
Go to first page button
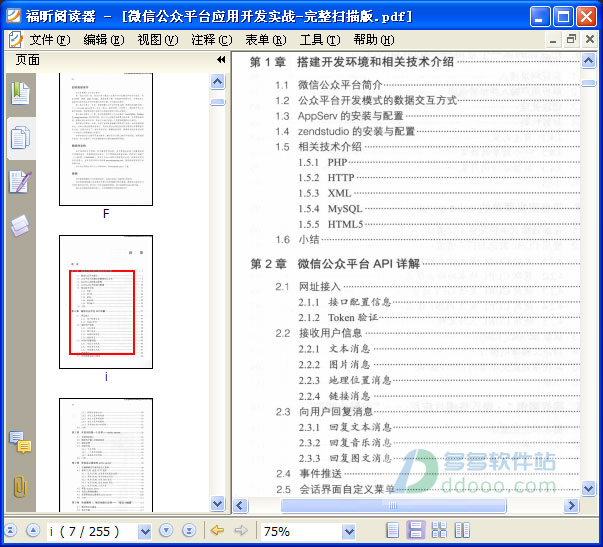click(x=10, y=531)
